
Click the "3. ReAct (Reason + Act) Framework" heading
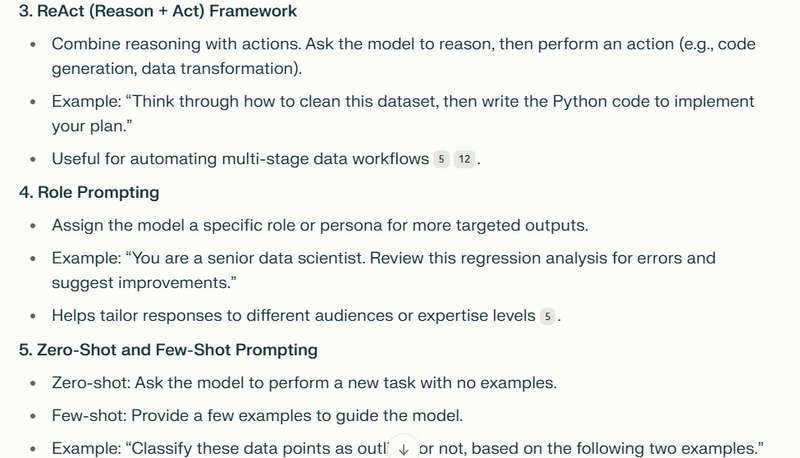click(x=158, y=13)
